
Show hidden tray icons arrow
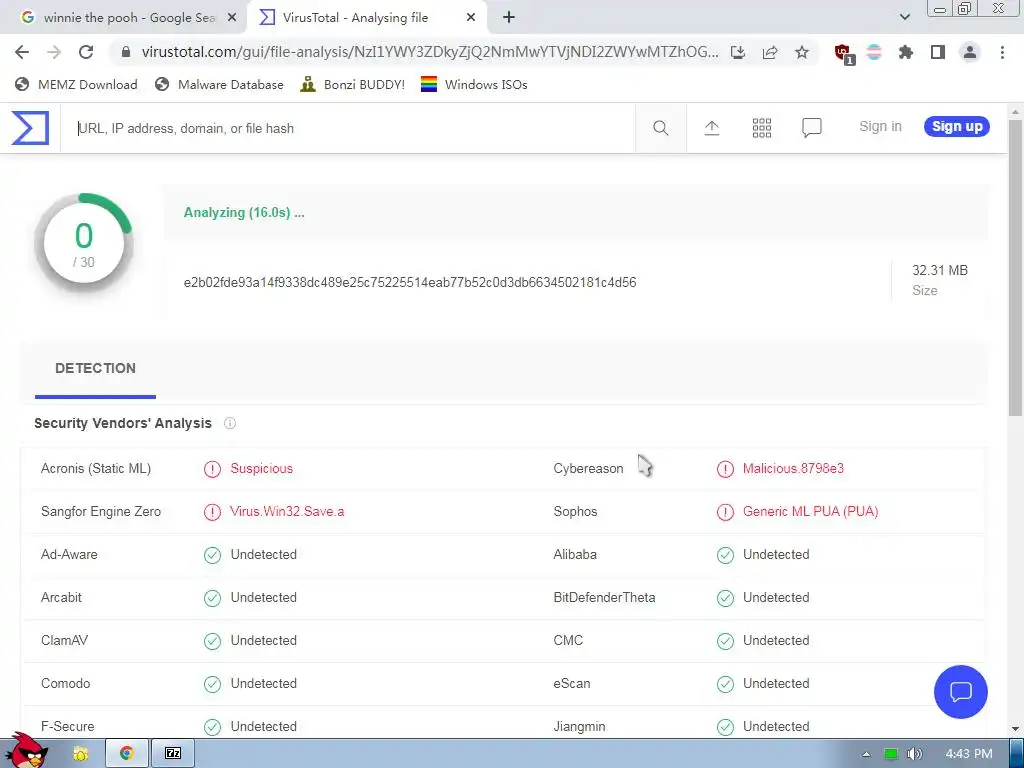pos(866,754)
